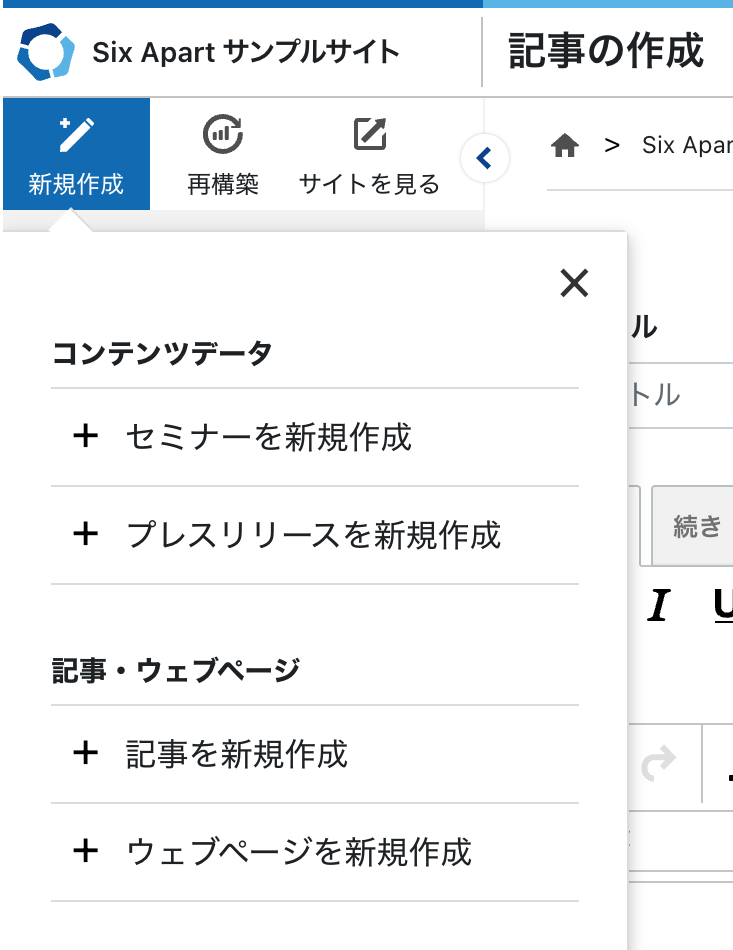733x950 pixels.
Task: Choose プレスリリースを新規作成
Action: click(x=313, y=535)
